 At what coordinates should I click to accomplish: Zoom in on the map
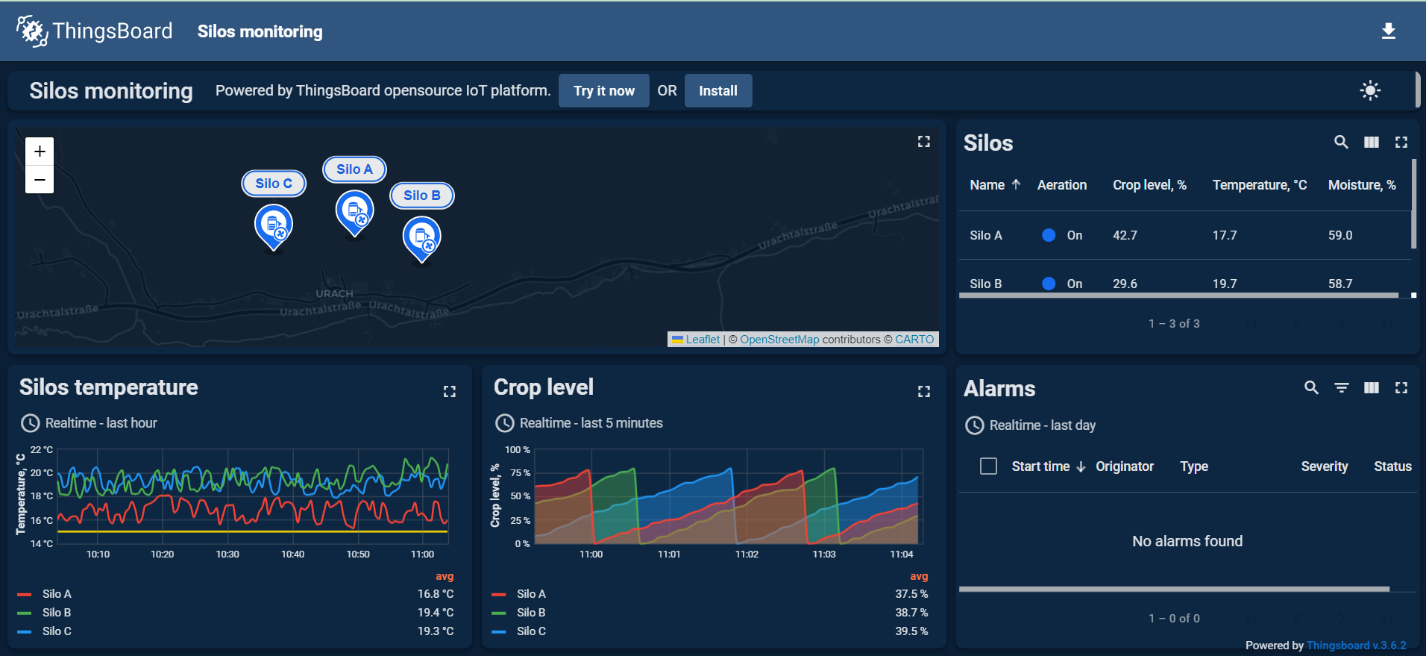tap(39, 151)
